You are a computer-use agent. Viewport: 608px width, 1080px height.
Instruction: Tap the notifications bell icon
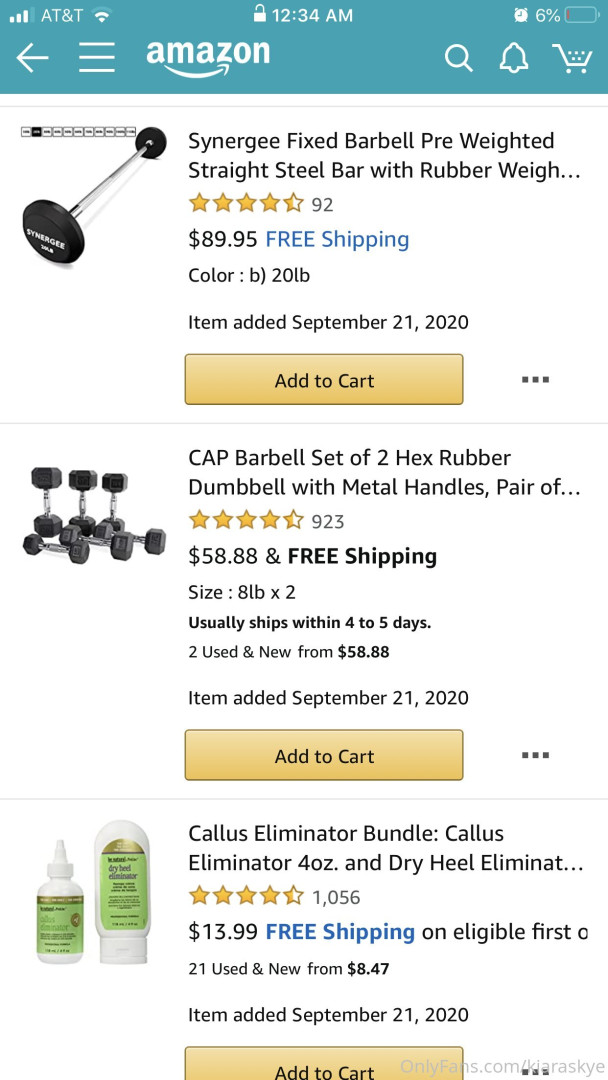514,58
